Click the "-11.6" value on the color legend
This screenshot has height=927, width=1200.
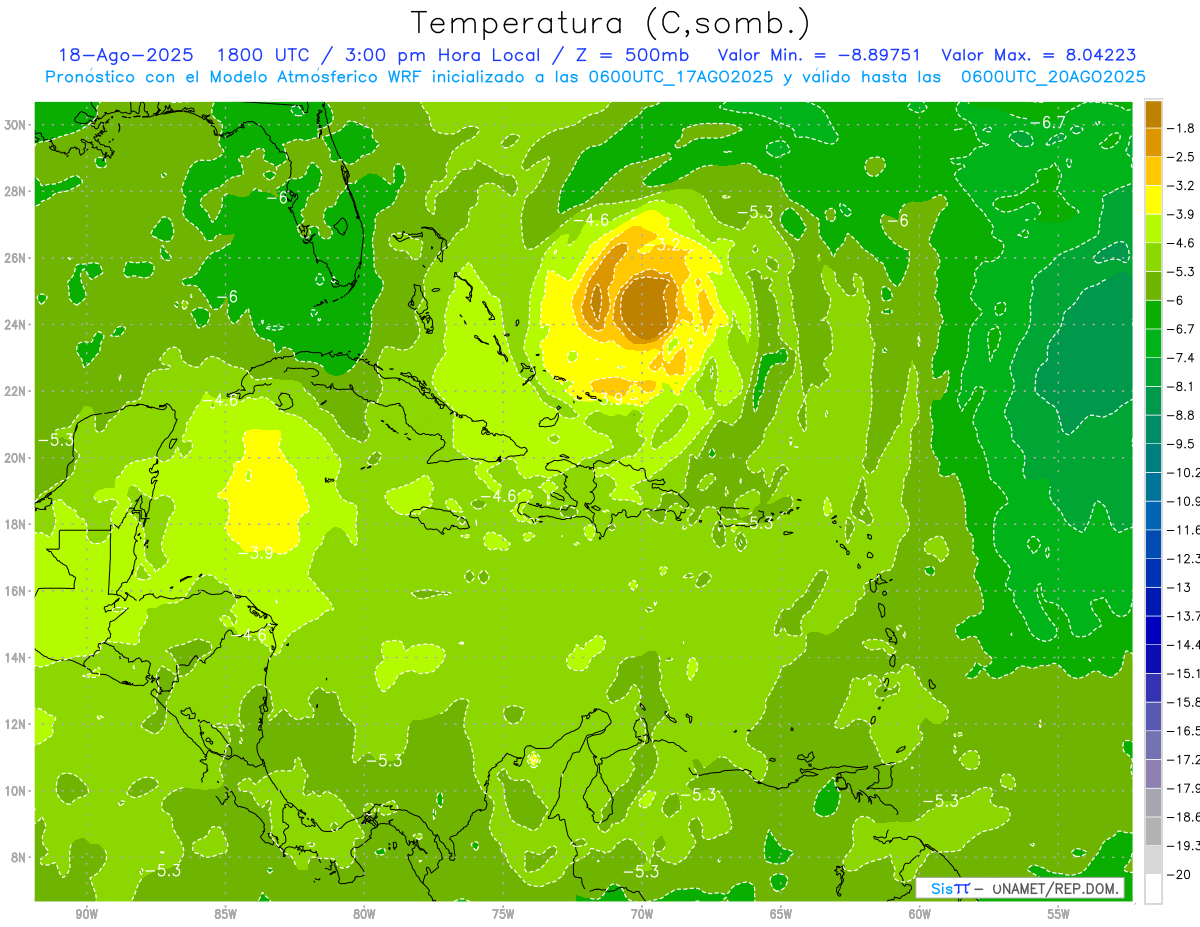point(1184,529)
